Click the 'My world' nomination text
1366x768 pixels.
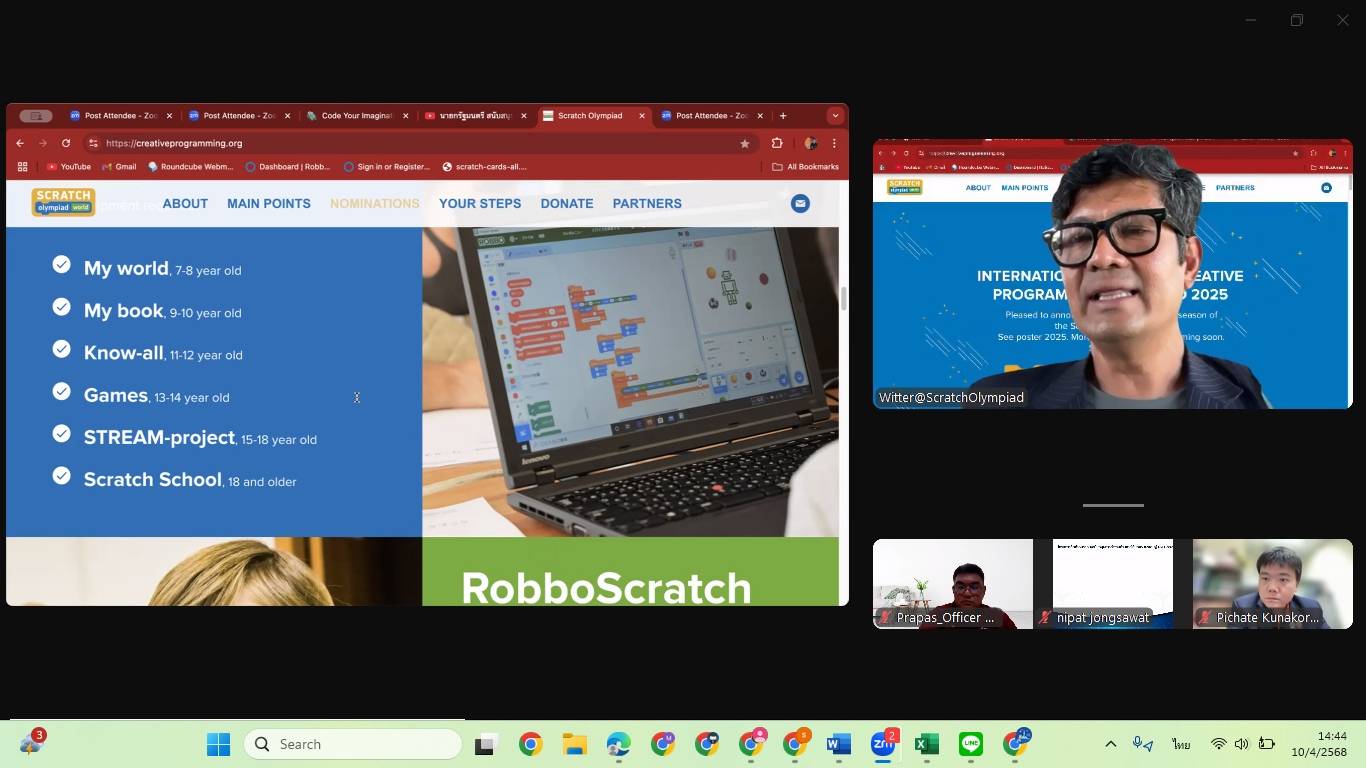pos(126,268)
